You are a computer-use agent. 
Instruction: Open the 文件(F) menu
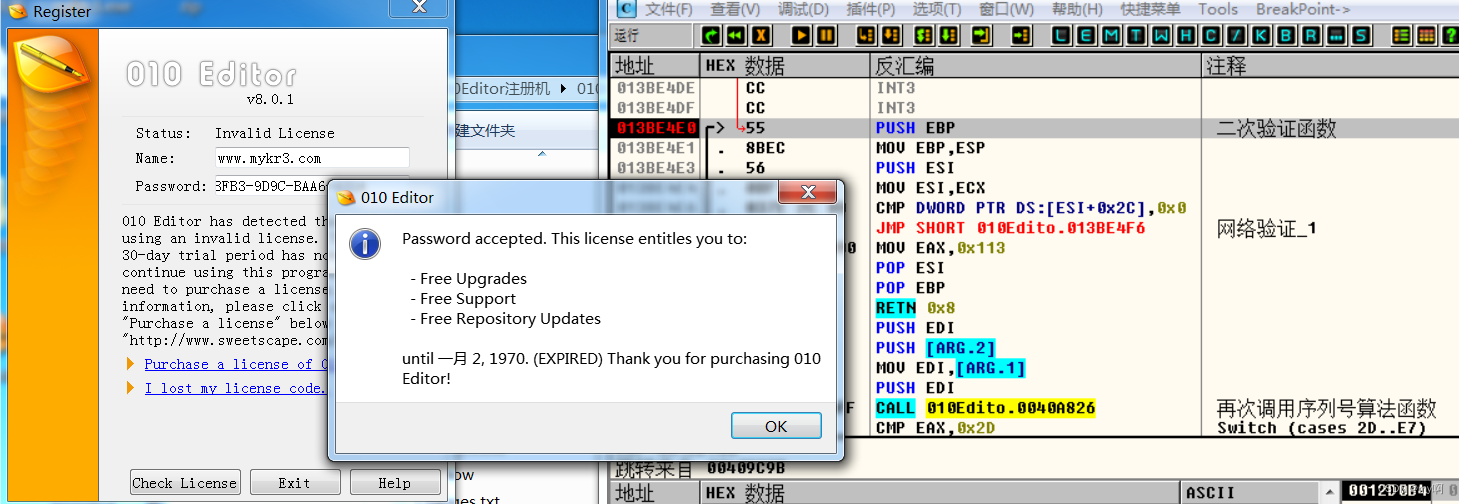669,10
